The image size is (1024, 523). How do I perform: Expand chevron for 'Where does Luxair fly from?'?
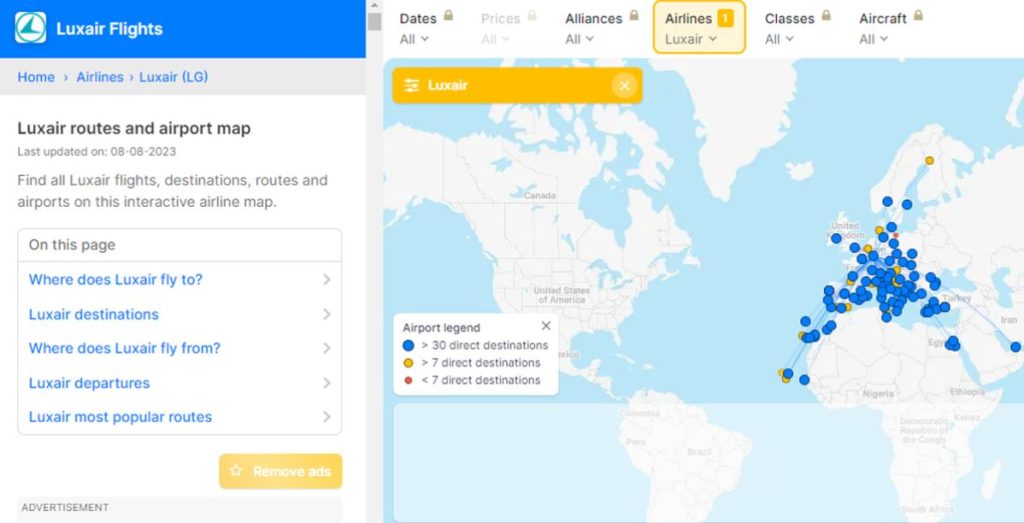[327, 348]
